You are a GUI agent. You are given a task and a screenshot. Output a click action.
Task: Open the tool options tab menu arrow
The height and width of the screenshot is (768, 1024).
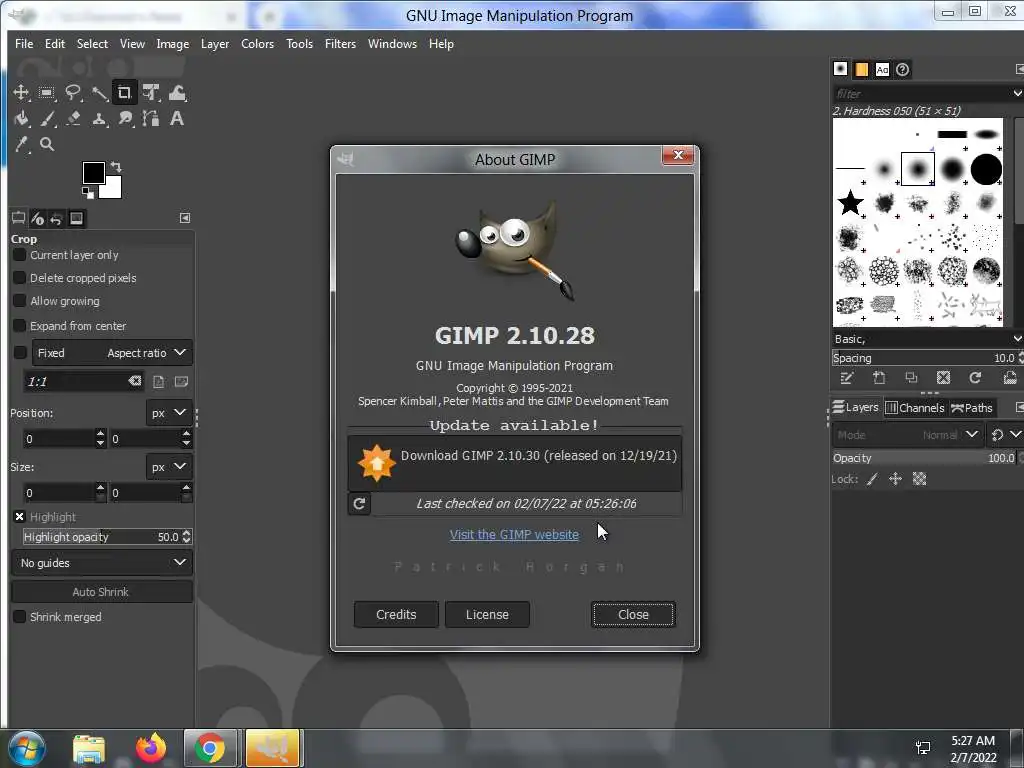coord(185,217)
